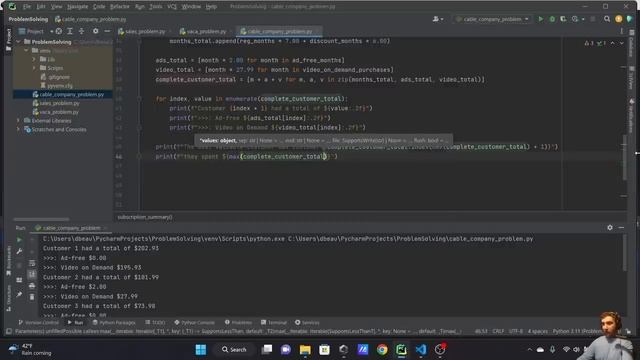Expand the Scripts folder
640x360 pixels.
pos(34,68)
